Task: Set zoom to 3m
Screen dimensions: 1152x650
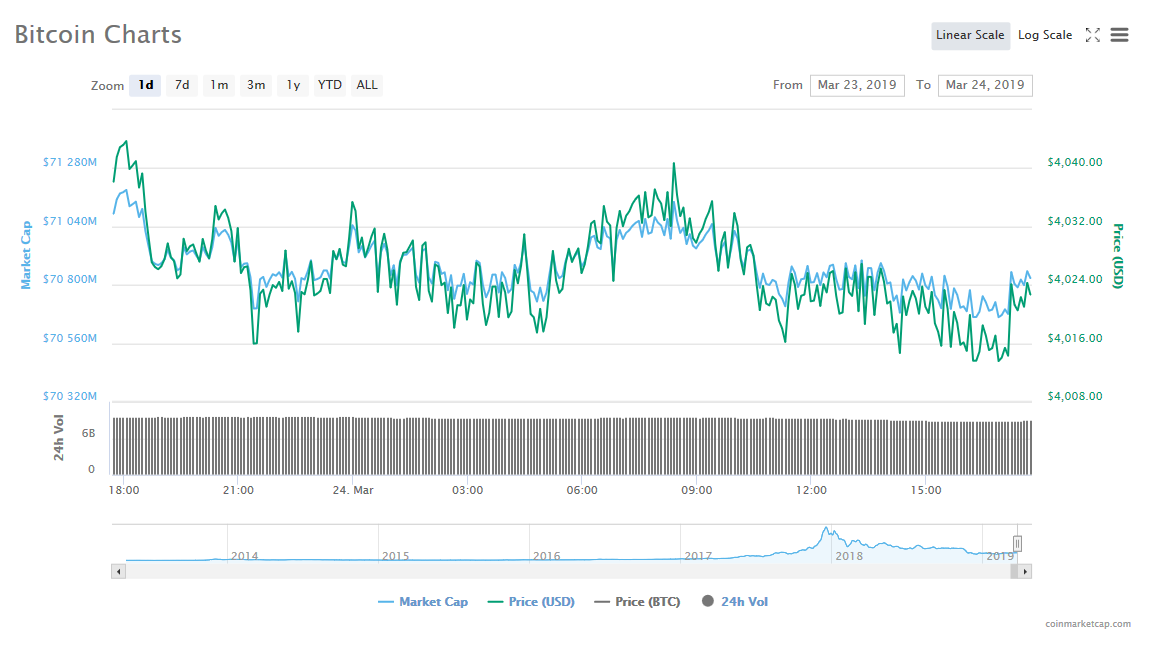Action: (256, 85)
